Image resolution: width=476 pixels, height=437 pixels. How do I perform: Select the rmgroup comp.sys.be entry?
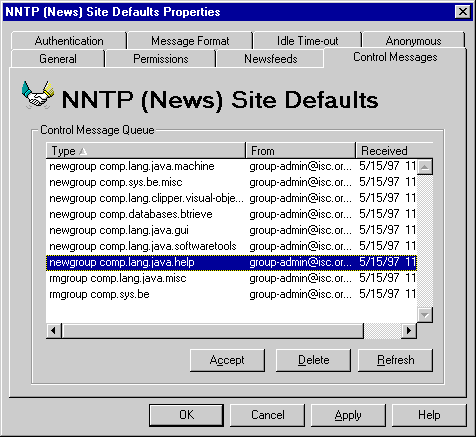(231, 294)
